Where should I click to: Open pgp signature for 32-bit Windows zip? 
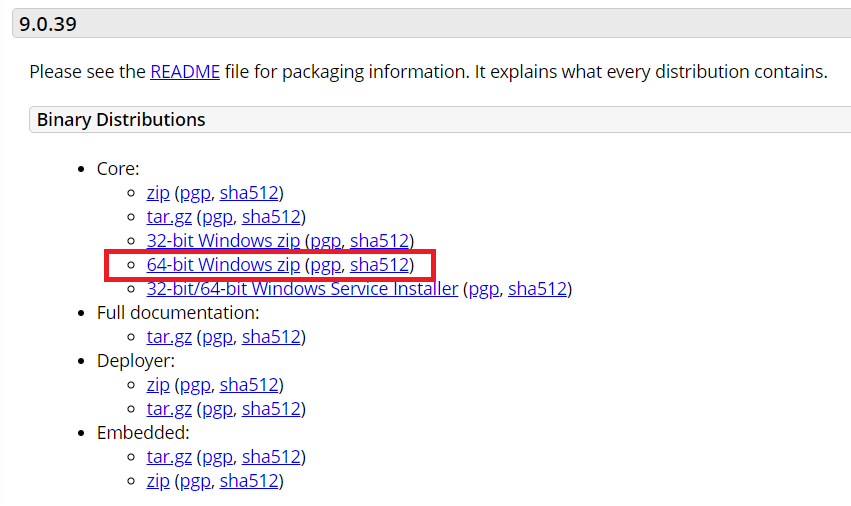click(x=326, y=241)
